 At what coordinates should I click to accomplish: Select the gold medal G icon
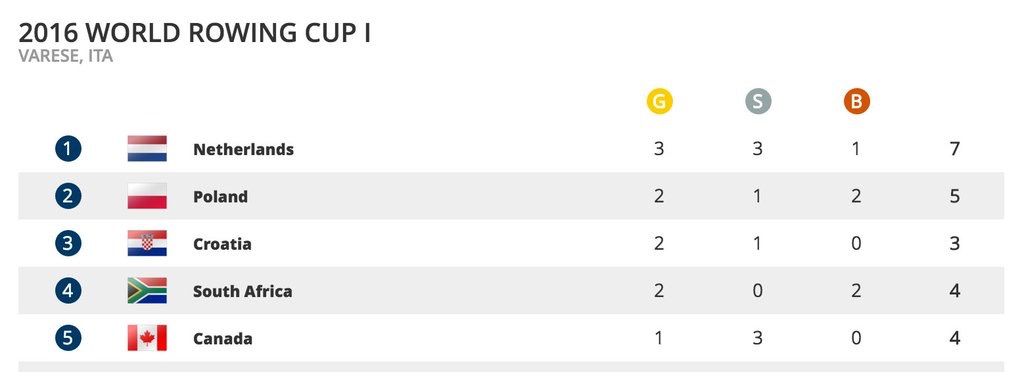point(660,102)
